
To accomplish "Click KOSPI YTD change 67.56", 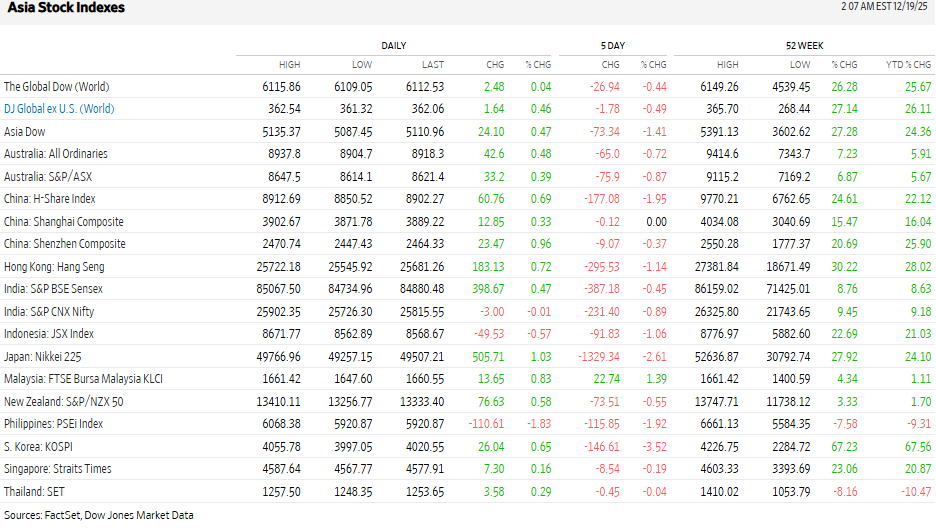I will coord(918,446).
